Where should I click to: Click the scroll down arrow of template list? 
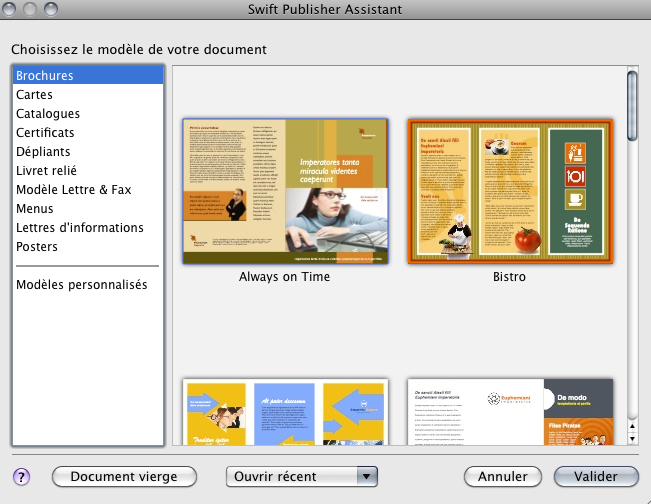632,437
